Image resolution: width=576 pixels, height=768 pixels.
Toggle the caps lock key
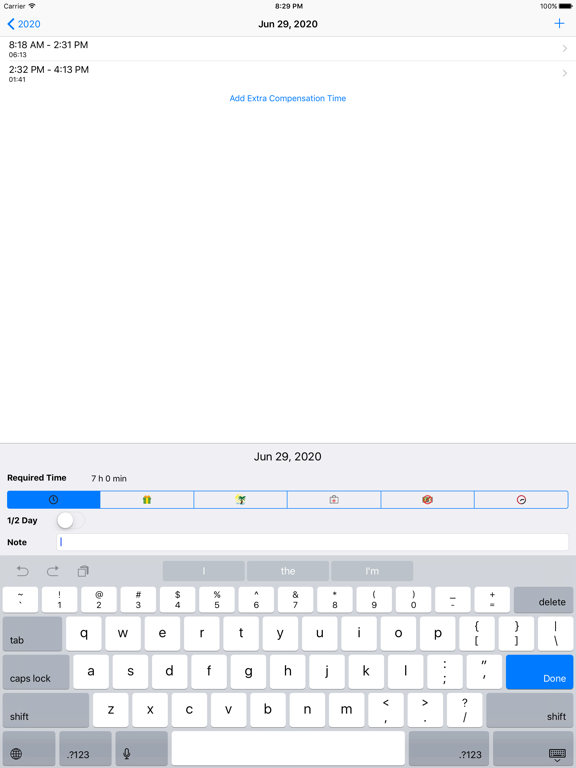click(36, 672)
